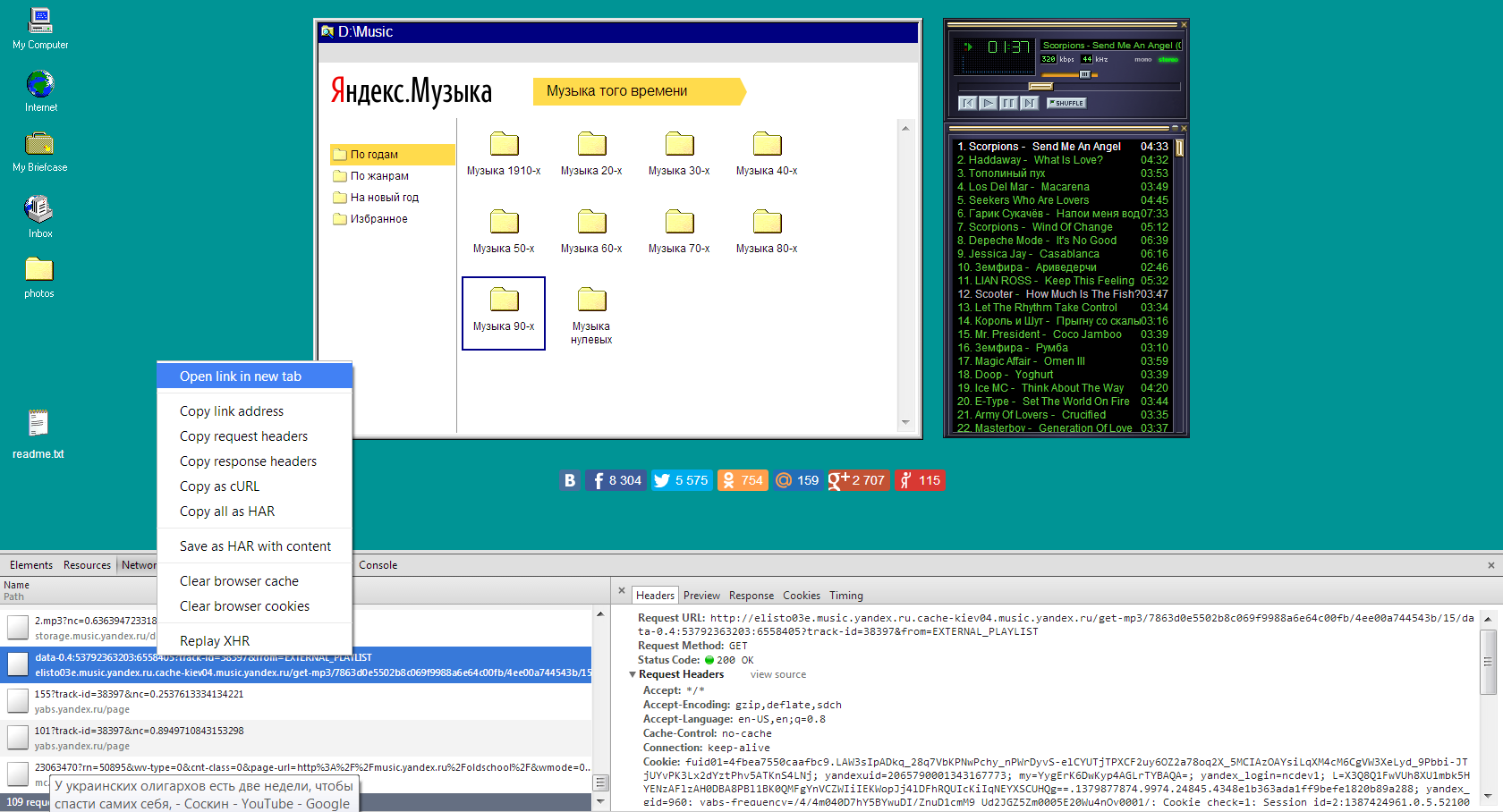Click the view source link
The width and height of the screenshot is (1503, 812).
778,674
